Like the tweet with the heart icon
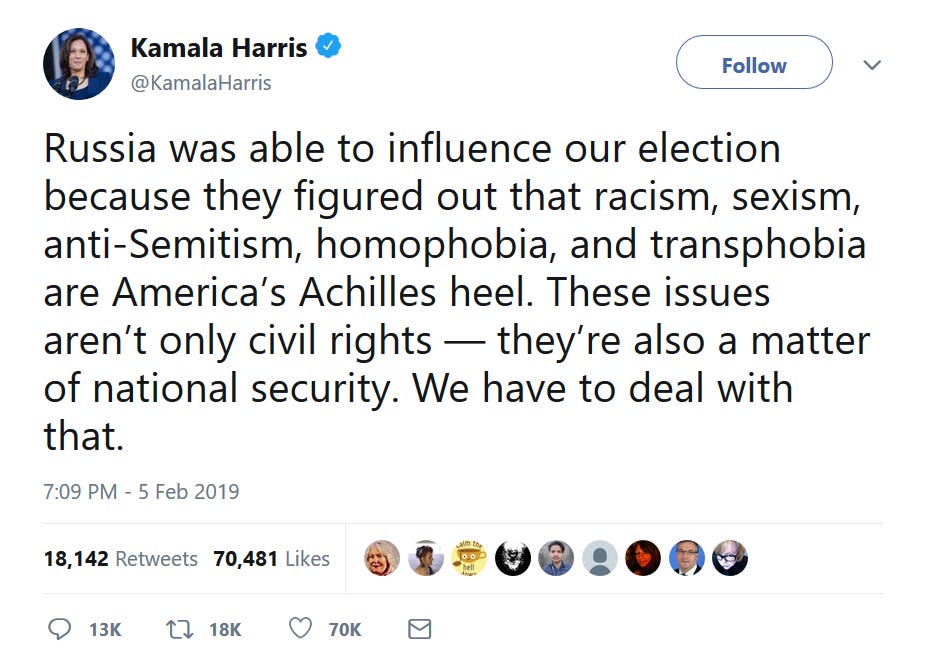 coord(299,628)
